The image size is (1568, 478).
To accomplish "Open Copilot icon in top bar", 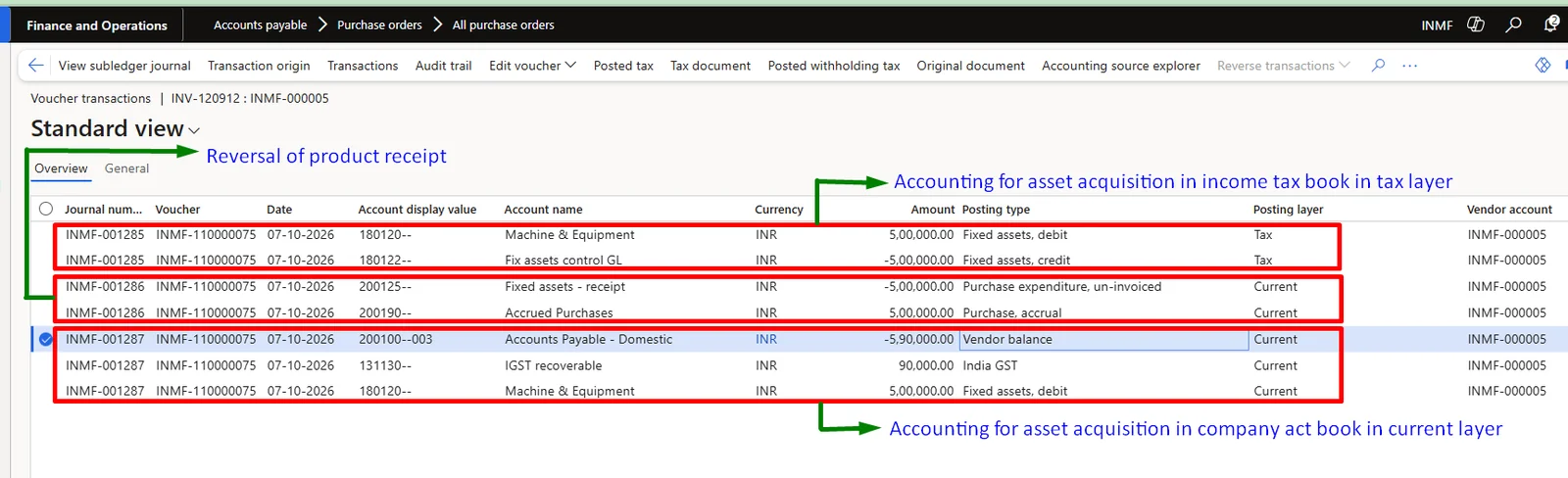I will (x=1476, y=24).
